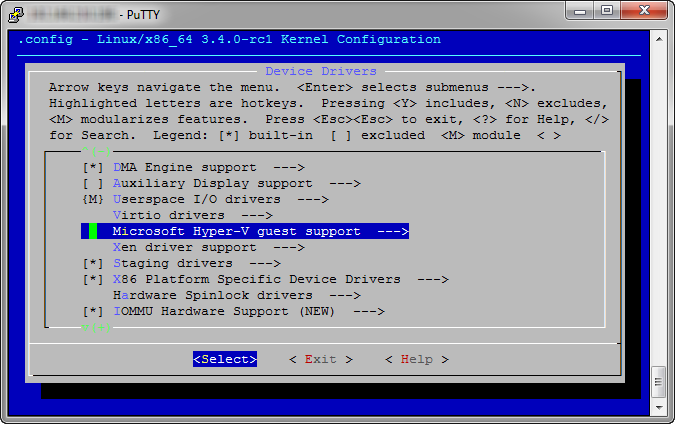Open the Virtio drivers submenu

[178, 216]
